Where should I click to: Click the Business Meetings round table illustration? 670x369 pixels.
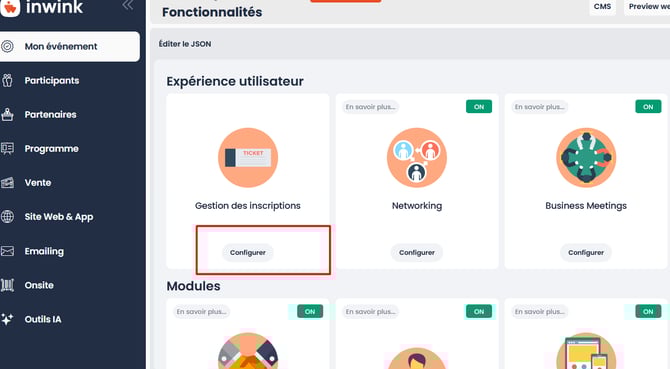point(586,158)
